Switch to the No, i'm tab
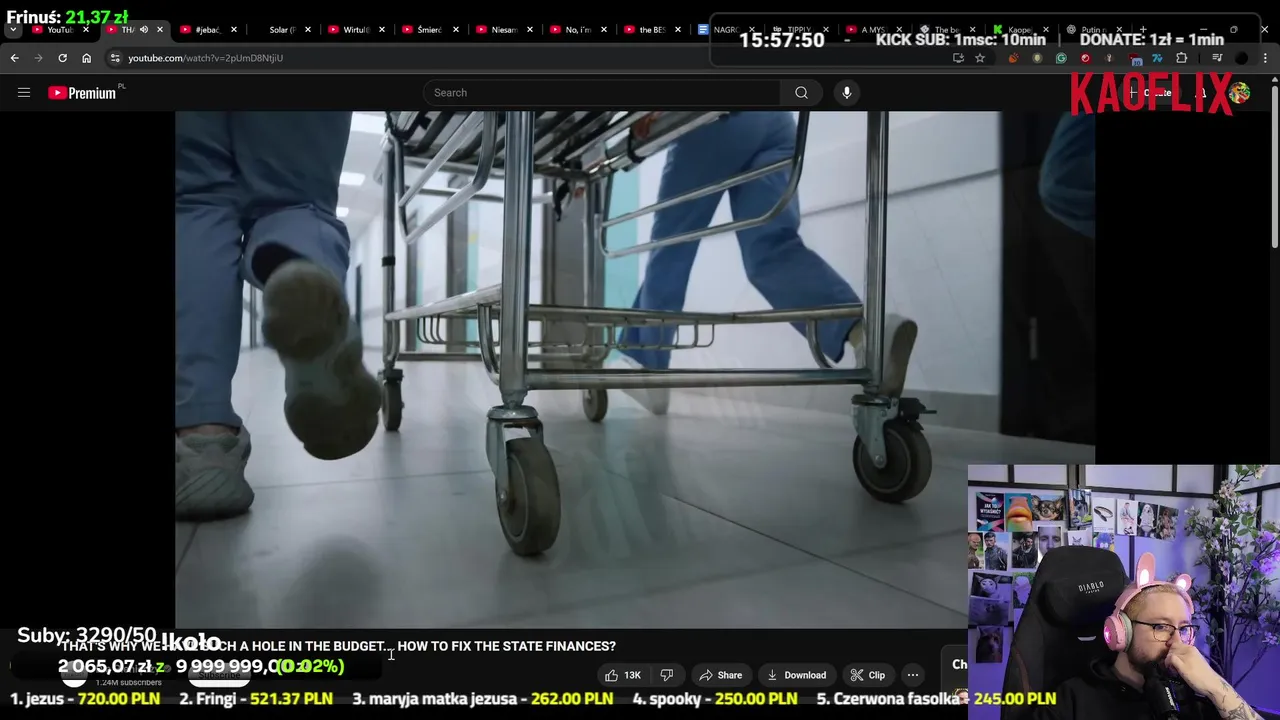This screenshot has height=720, width=1280. click(576, 30)
